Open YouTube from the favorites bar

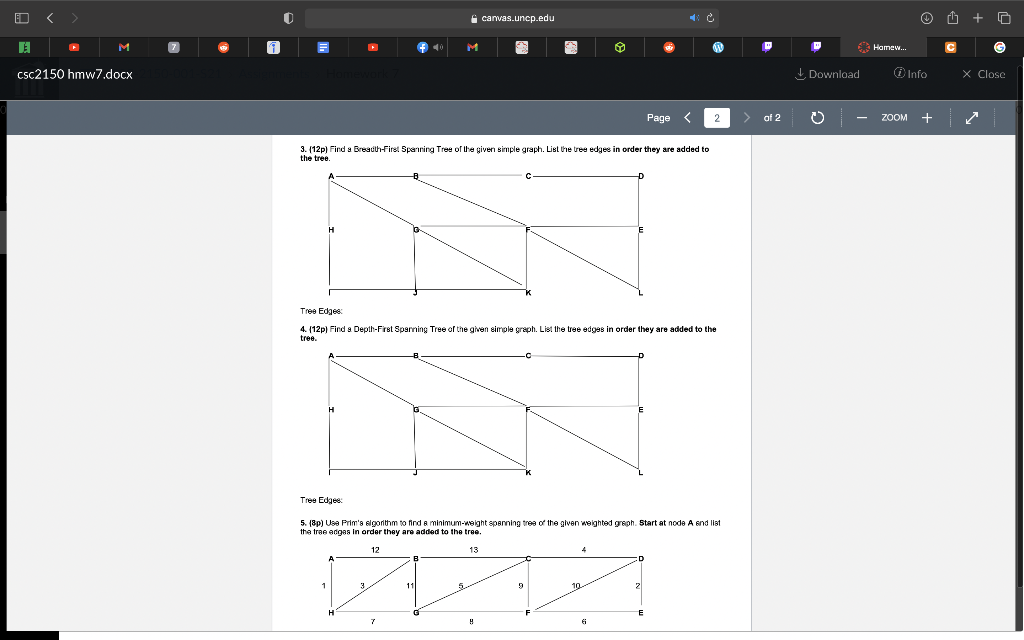click(73, 47)
